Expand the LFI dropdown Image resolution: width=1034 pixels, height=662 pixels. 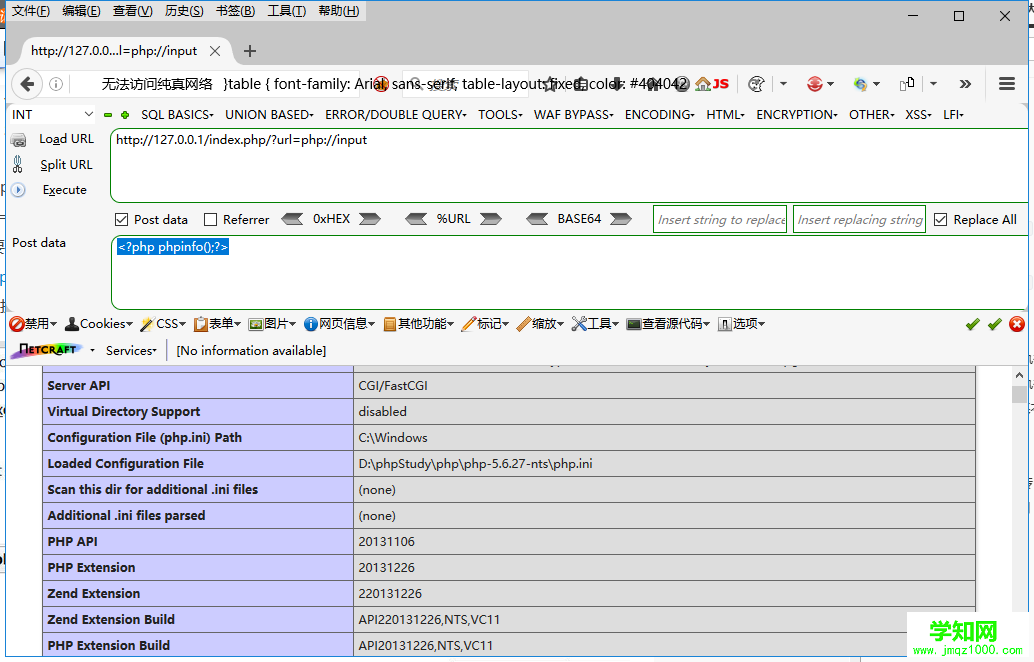[953, 115]
